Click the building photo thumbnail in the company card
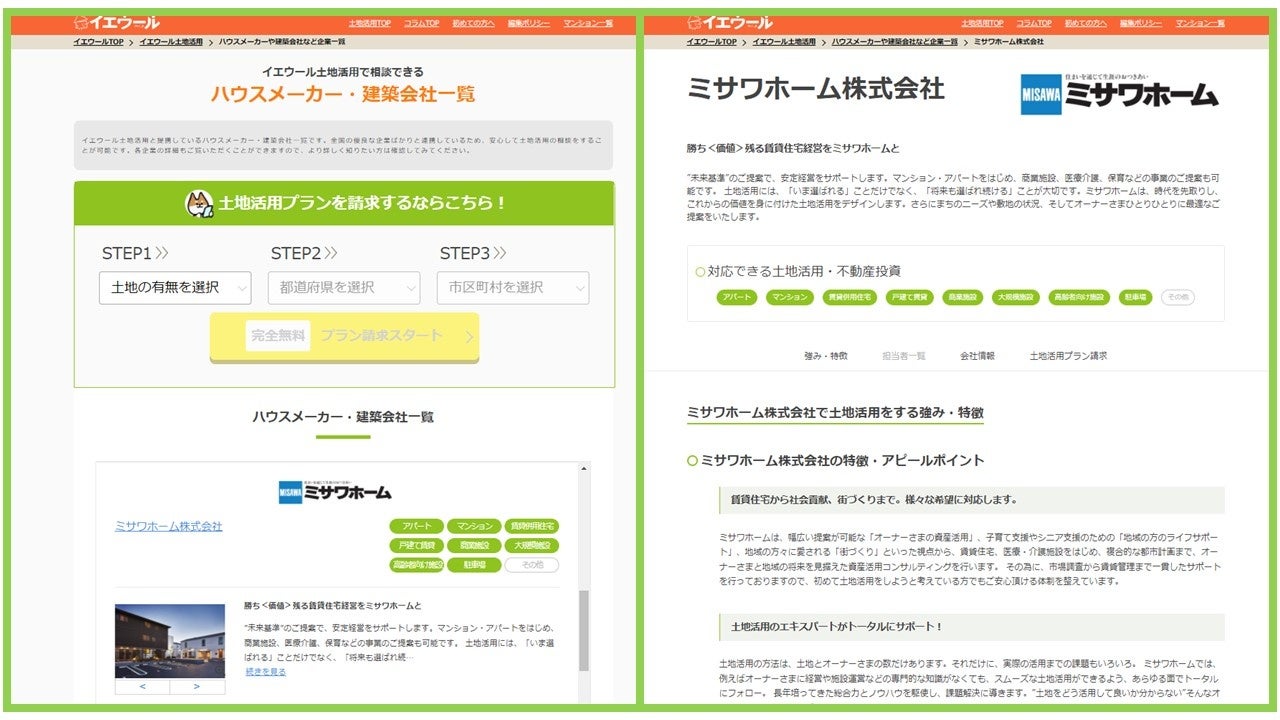The image size is (1280, 720). [170, 641]
